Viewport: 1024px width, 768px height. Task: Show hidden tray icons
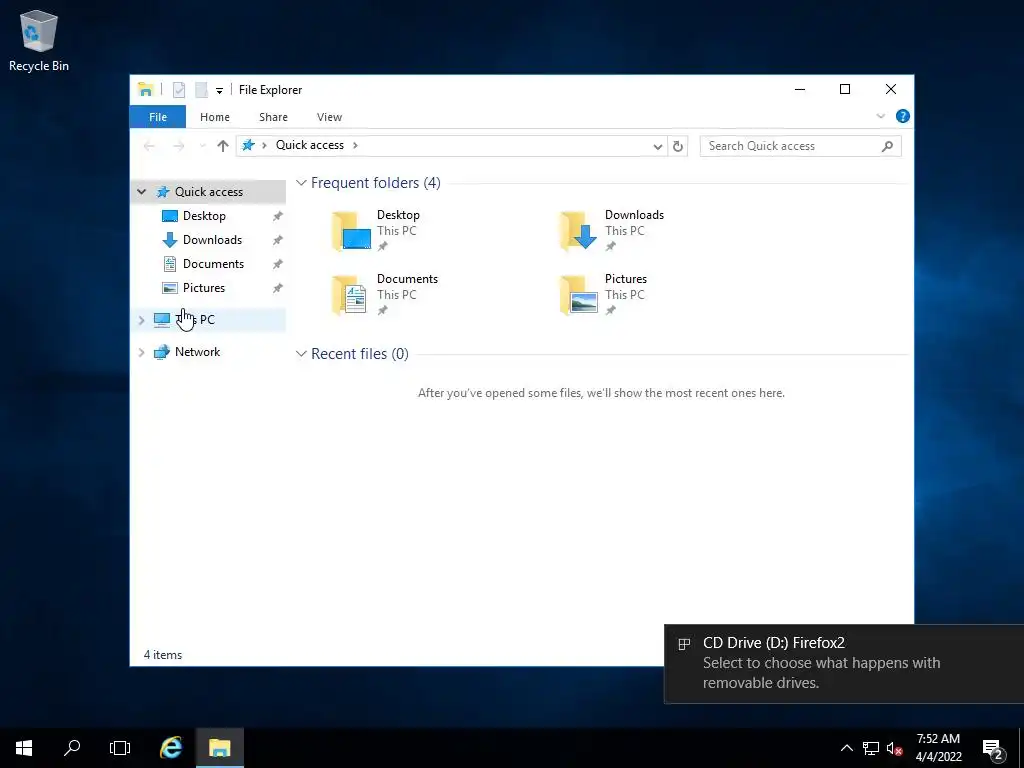tap(846, 748)
